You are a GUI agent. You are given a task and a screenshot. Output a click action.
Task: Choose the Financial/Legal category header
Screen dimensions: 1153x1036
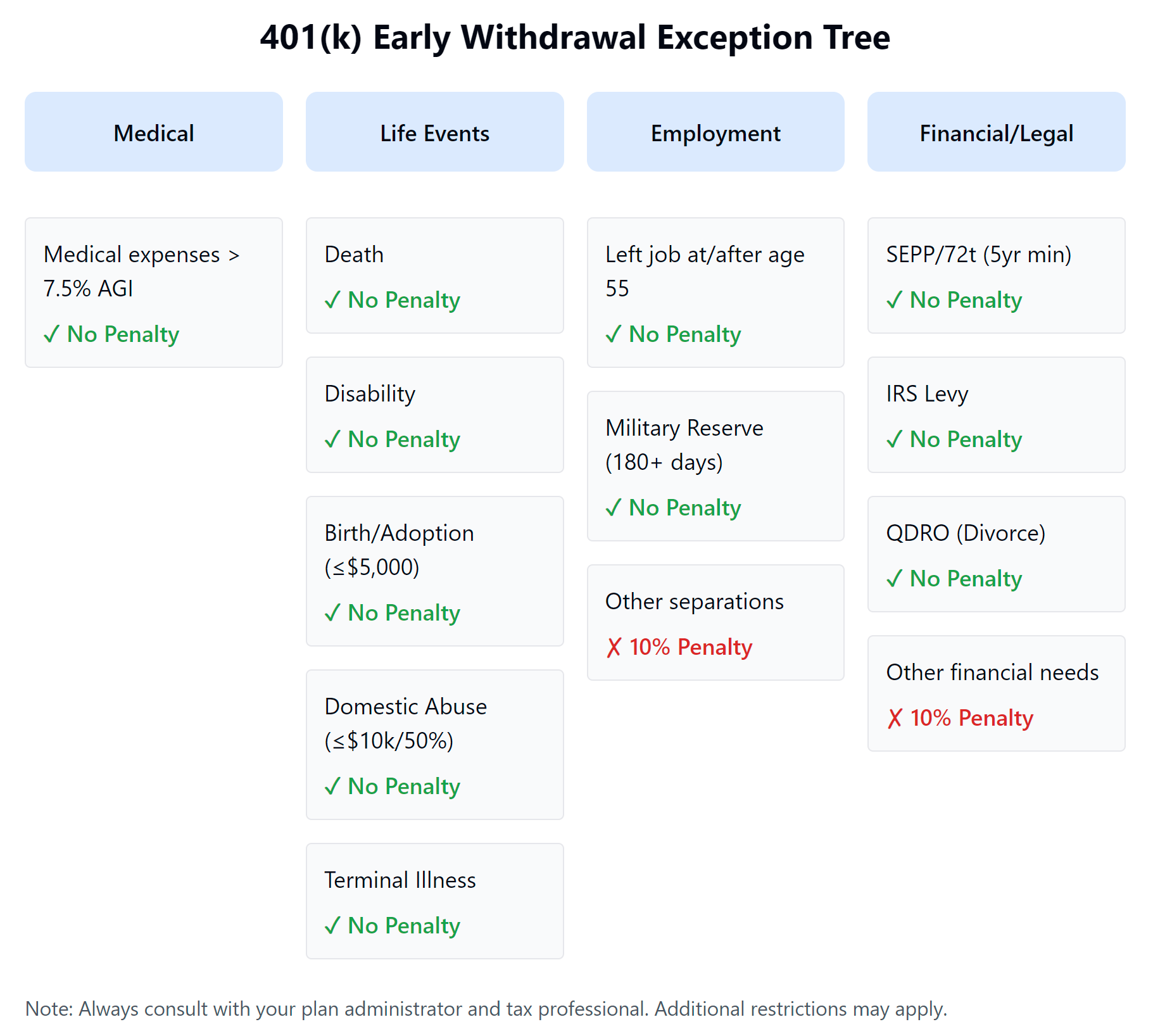(x=996, y=132)
